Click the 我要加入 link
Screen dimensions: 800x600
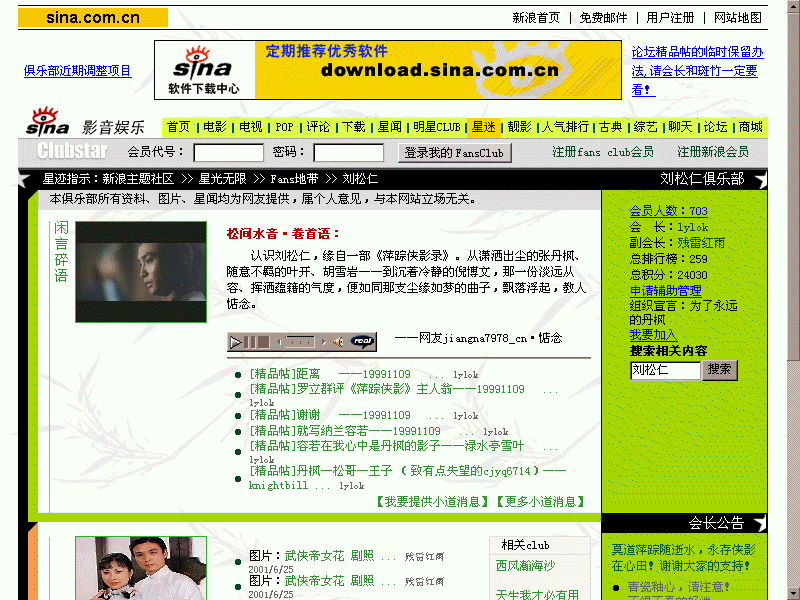coord(653,335)
